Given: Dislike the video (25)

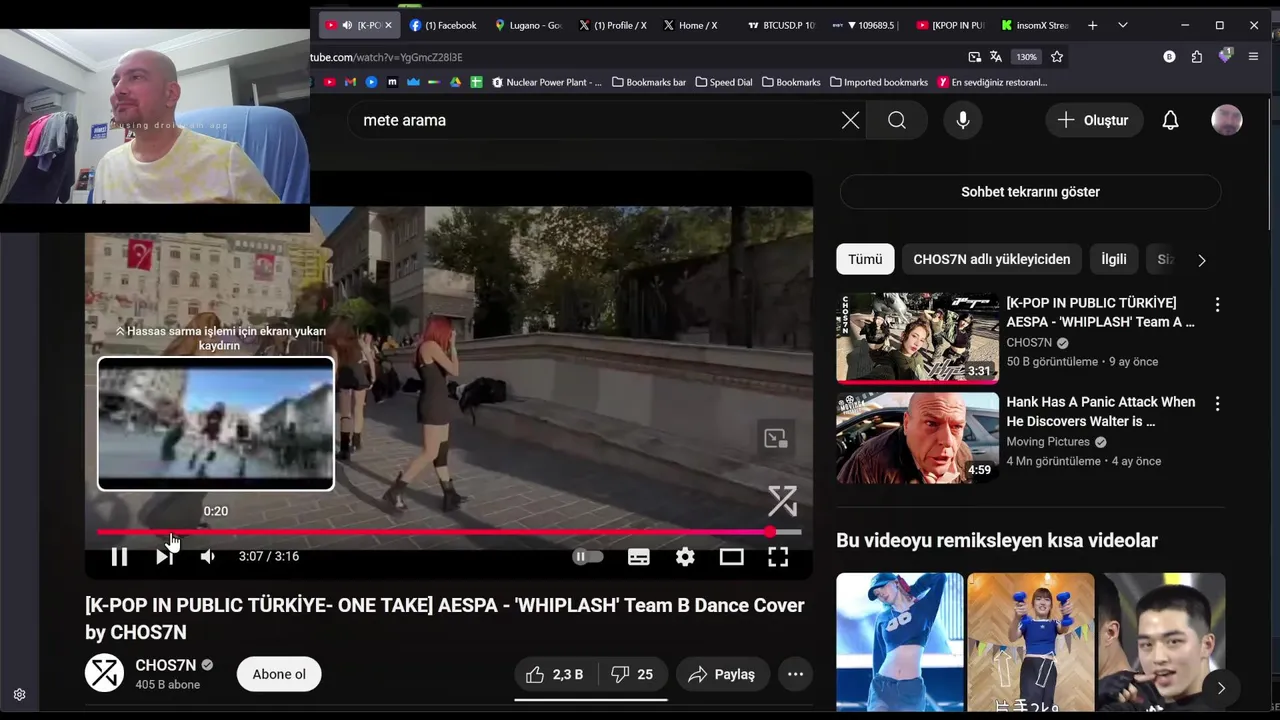Looking at the screenshot, I should tap(632, 675).
